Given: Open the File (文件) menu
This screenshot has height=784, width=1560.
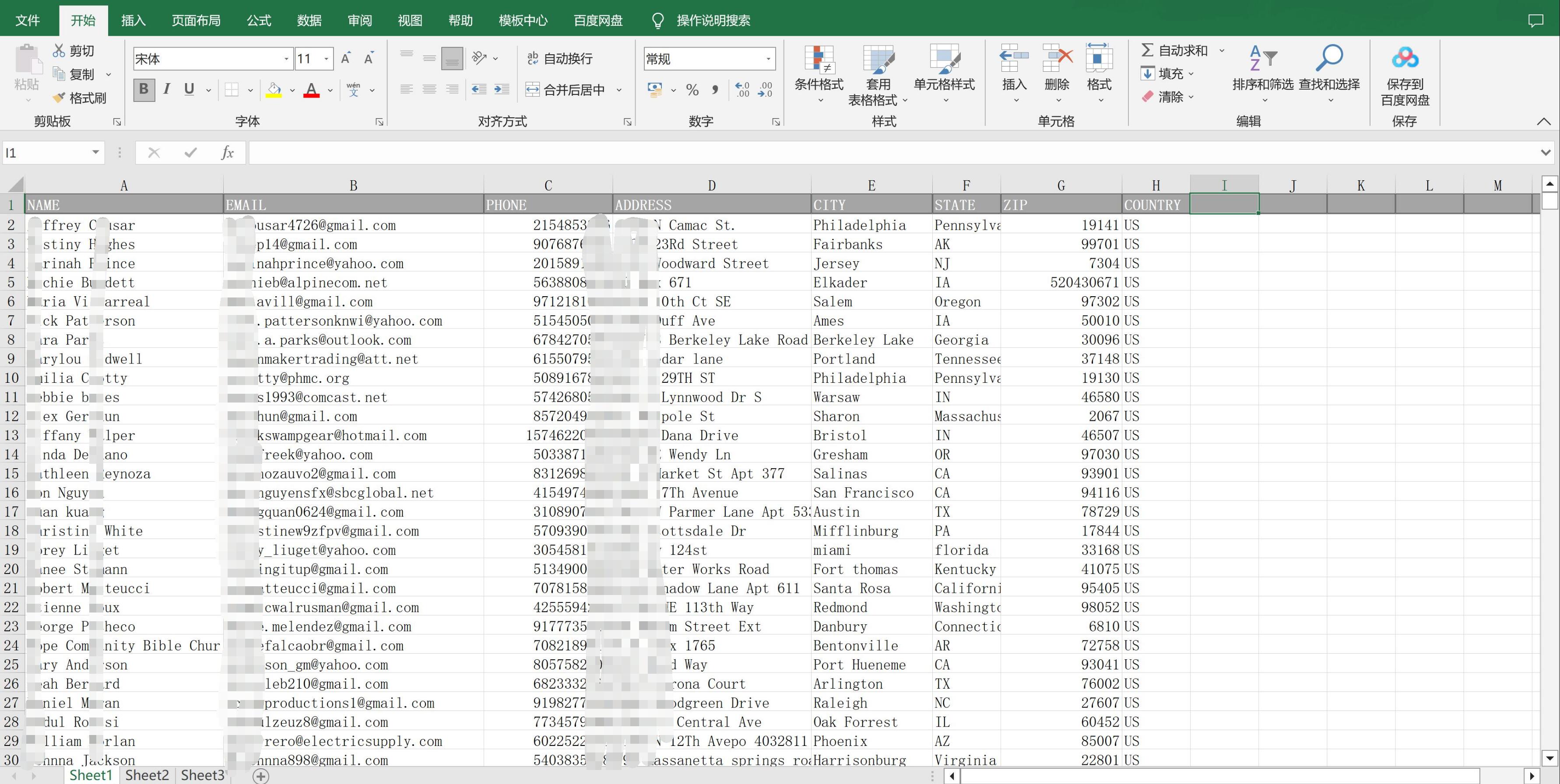Looking at the screenshot, I should click(27, 21).
